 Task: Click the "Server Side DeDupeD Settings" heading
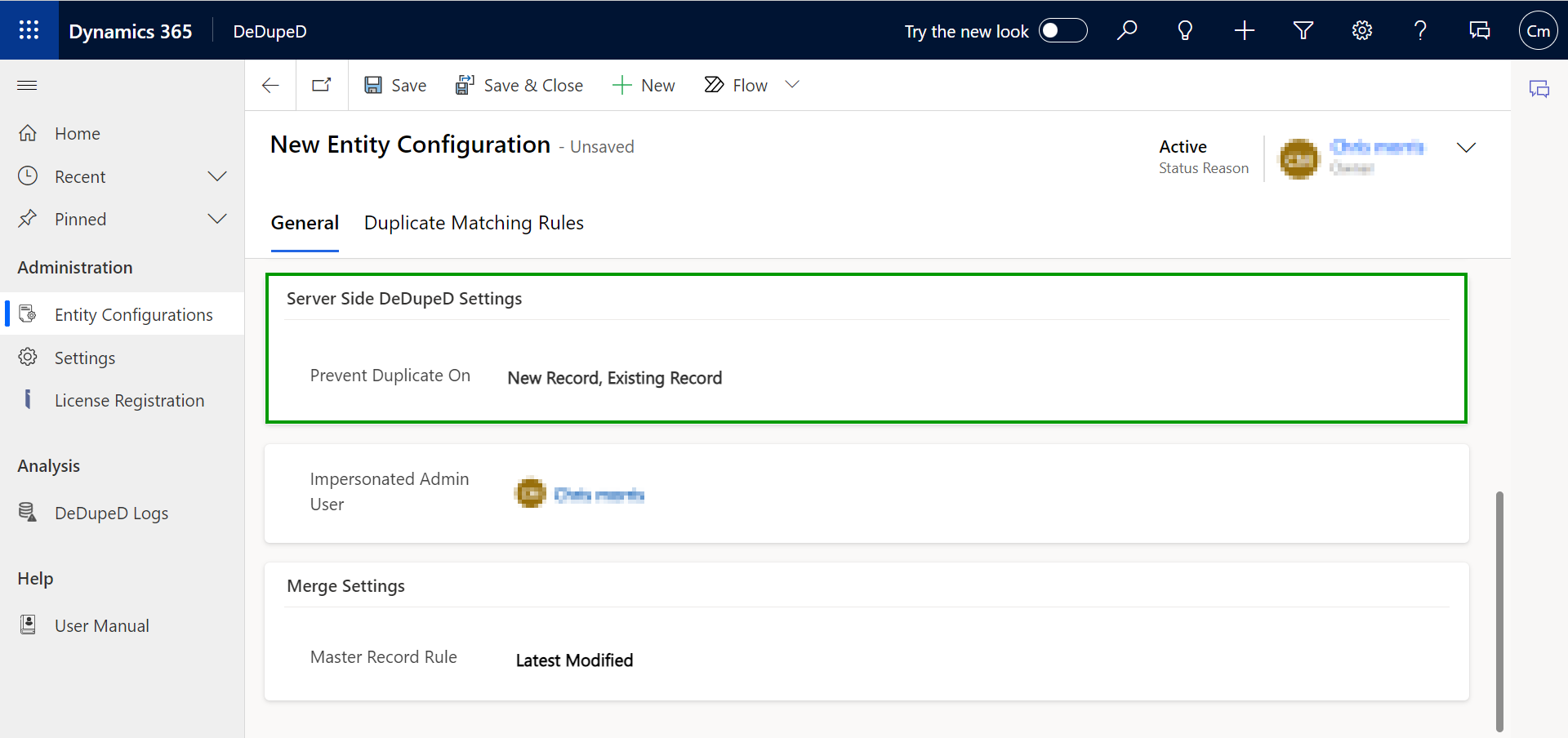click(404, 299)
